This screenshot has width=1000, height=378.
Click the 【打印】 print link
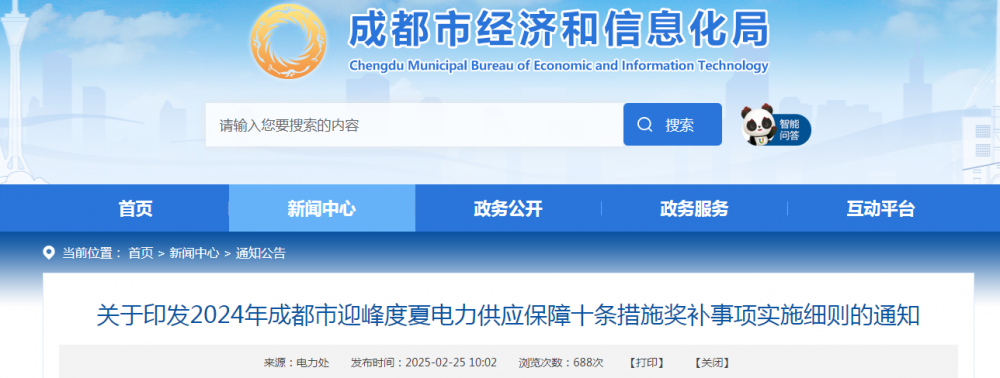click(x=647, y=363)
